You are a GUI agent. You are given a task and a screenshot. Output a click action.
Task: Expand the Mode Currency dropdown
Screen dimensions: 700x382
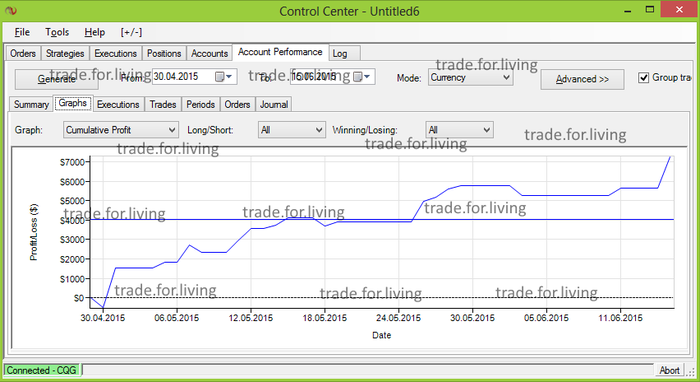coord(471,77)
